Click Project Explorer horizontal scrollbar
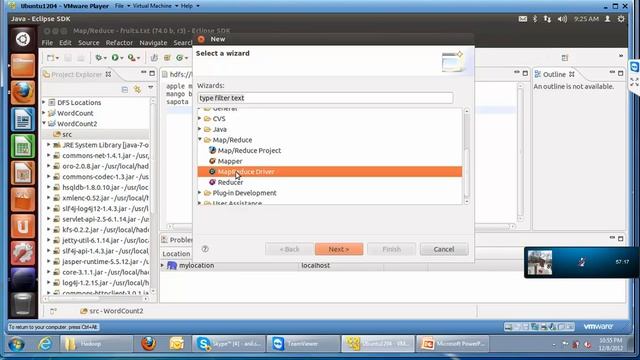The width and height of the screenshot is (640, 360). click(x=97, y=299)
